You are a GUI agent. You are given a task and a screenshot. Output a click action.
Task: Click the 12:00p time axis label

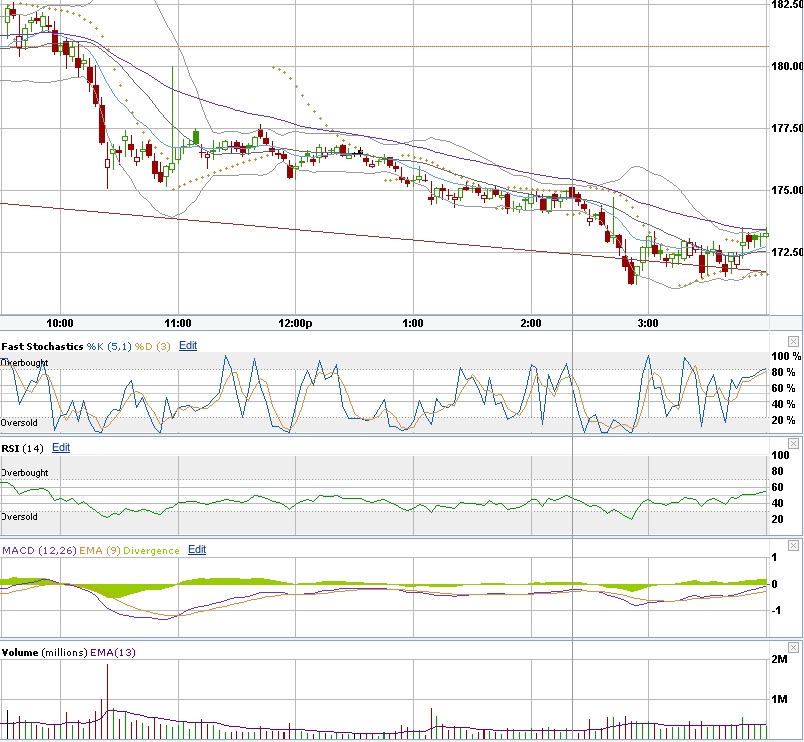[295, 323]
